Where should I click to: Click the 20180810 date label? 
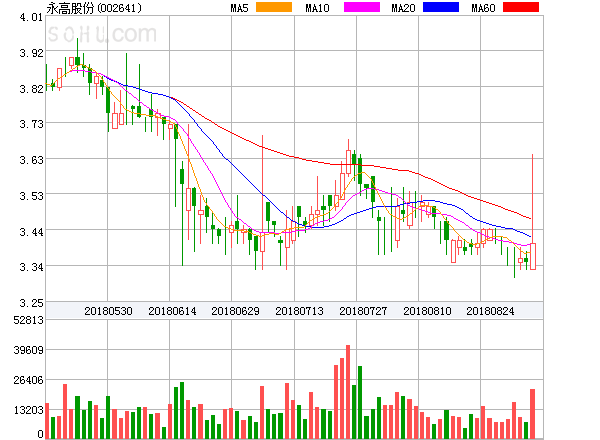427,311
